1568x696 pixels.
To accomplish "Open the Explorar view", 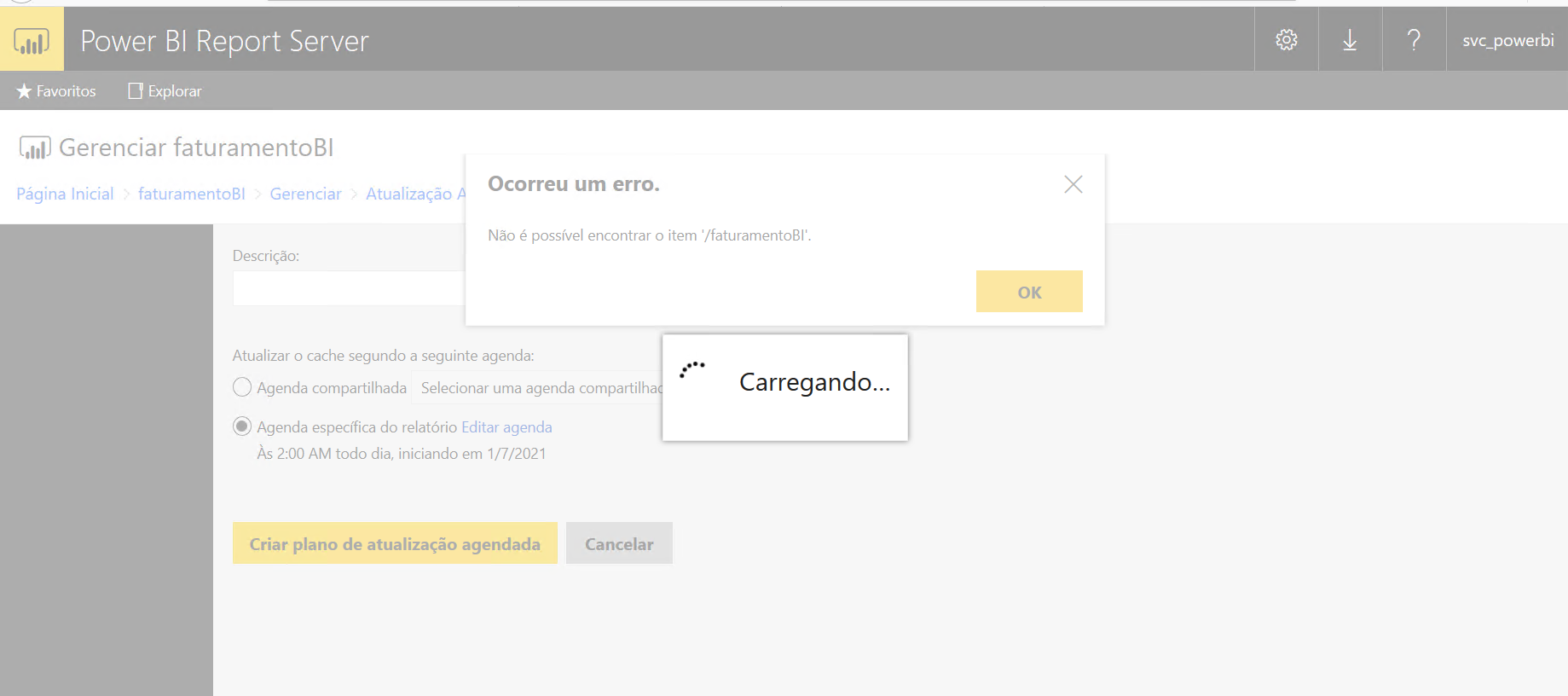I will [165, 91].
